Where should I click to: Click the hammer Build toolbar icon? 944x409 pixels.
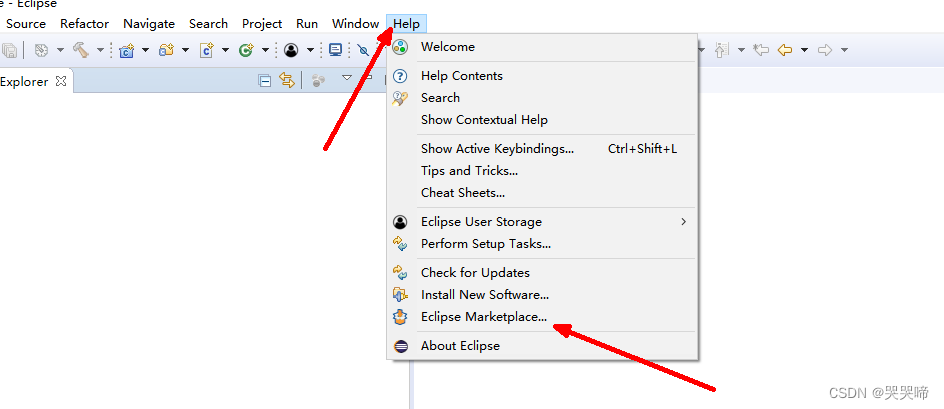coord(81,50)
